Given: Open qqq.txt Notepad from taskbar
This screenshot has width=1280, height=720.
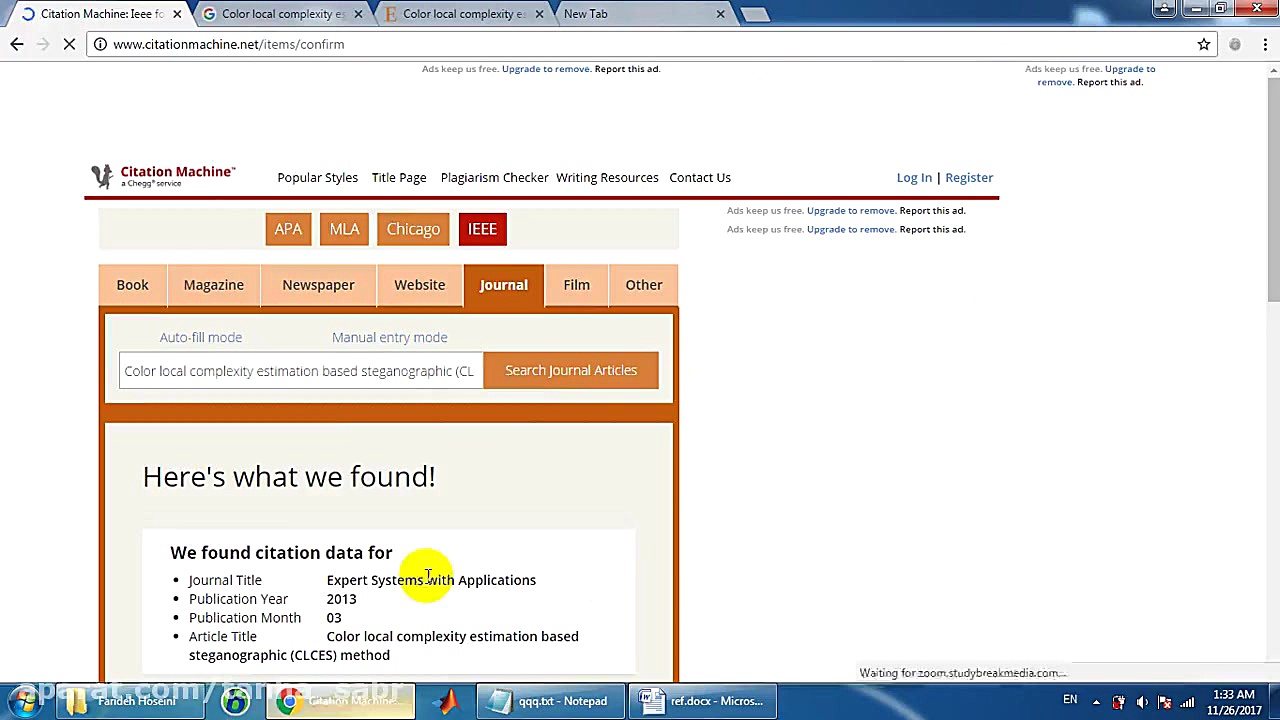Looking at the screenshot, I should 551,701.
